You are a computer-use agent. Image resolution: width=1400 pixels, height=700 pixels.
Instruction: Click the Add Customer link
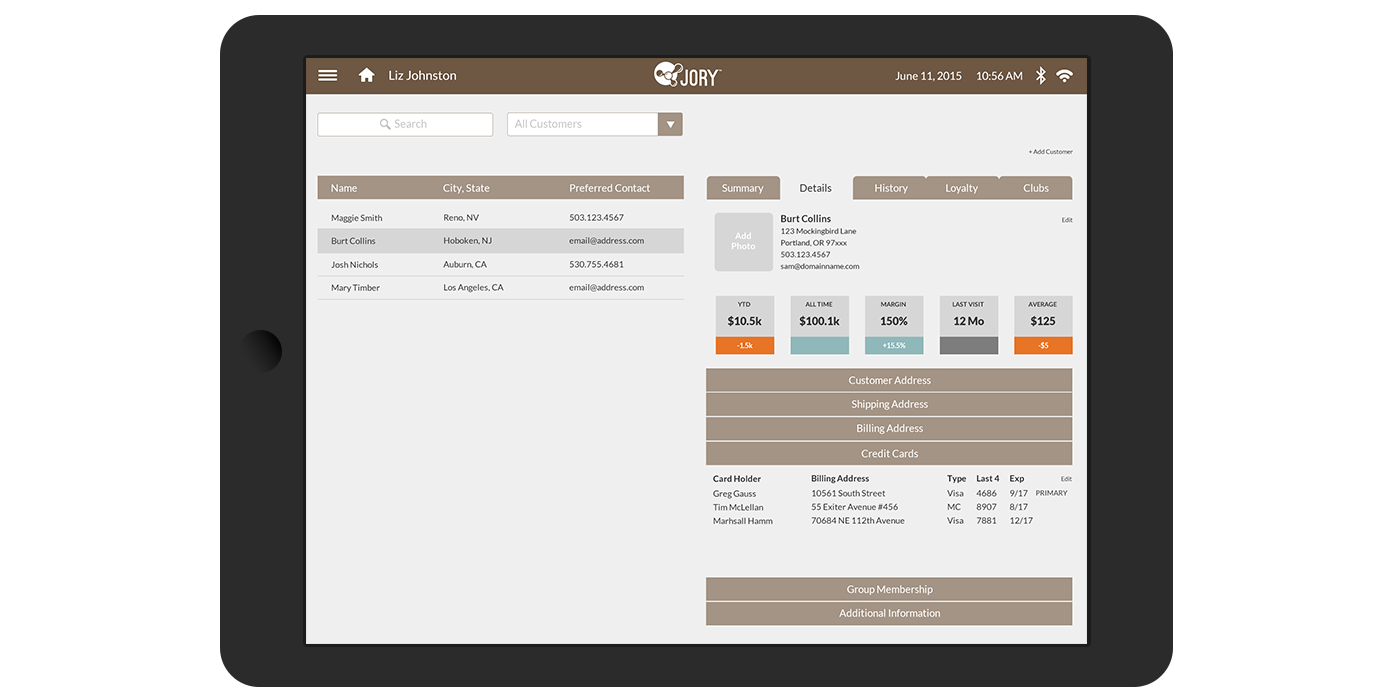(1050, 151)
